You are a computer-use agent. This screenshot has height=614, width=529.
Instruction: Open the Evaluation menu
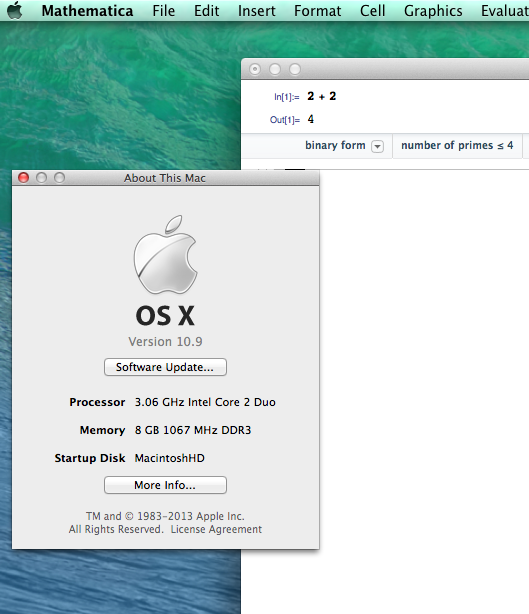point(505,11)
